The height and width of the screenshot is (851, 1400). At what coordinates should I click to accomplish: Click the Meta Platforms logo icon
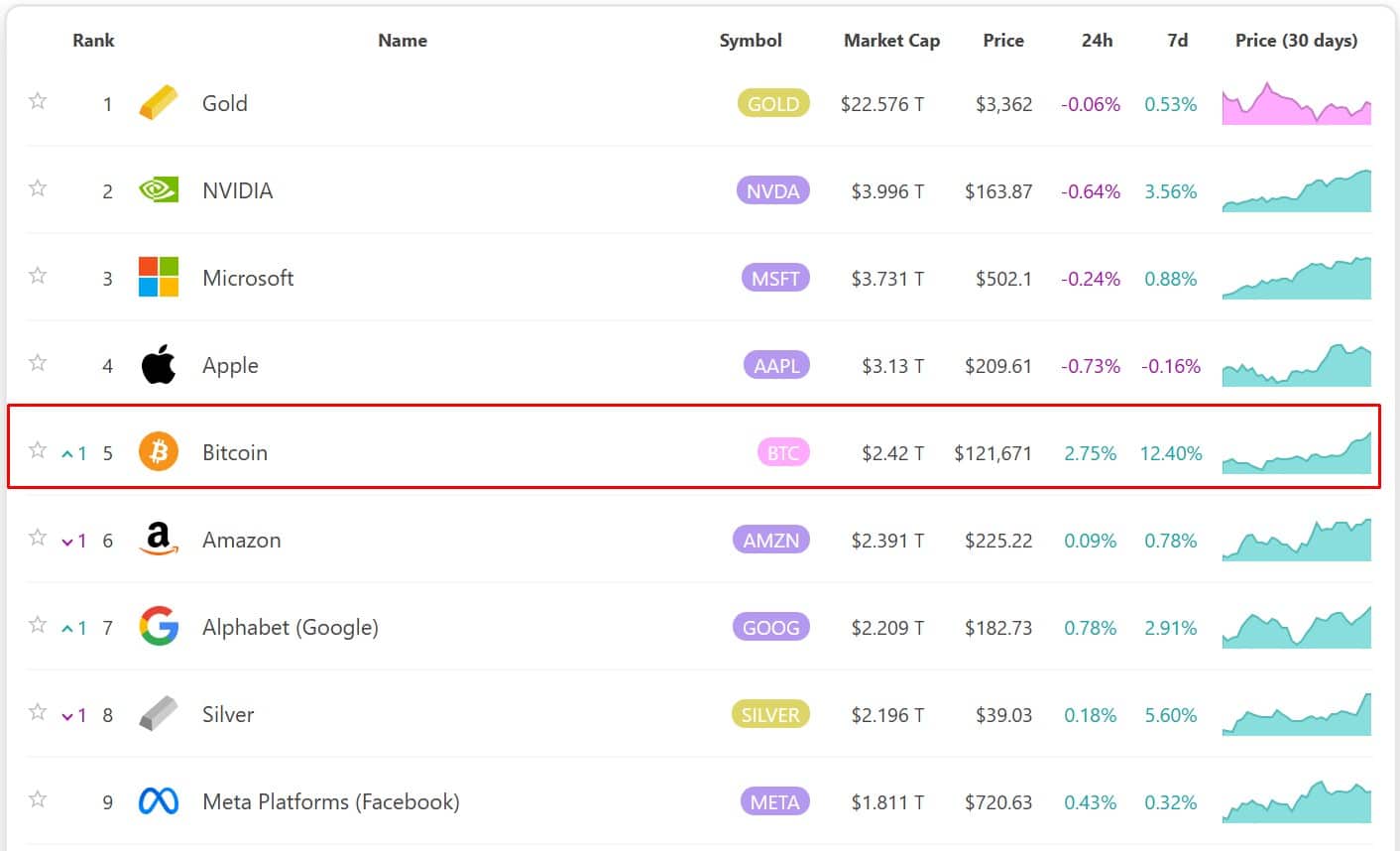[x=159, y=801]
